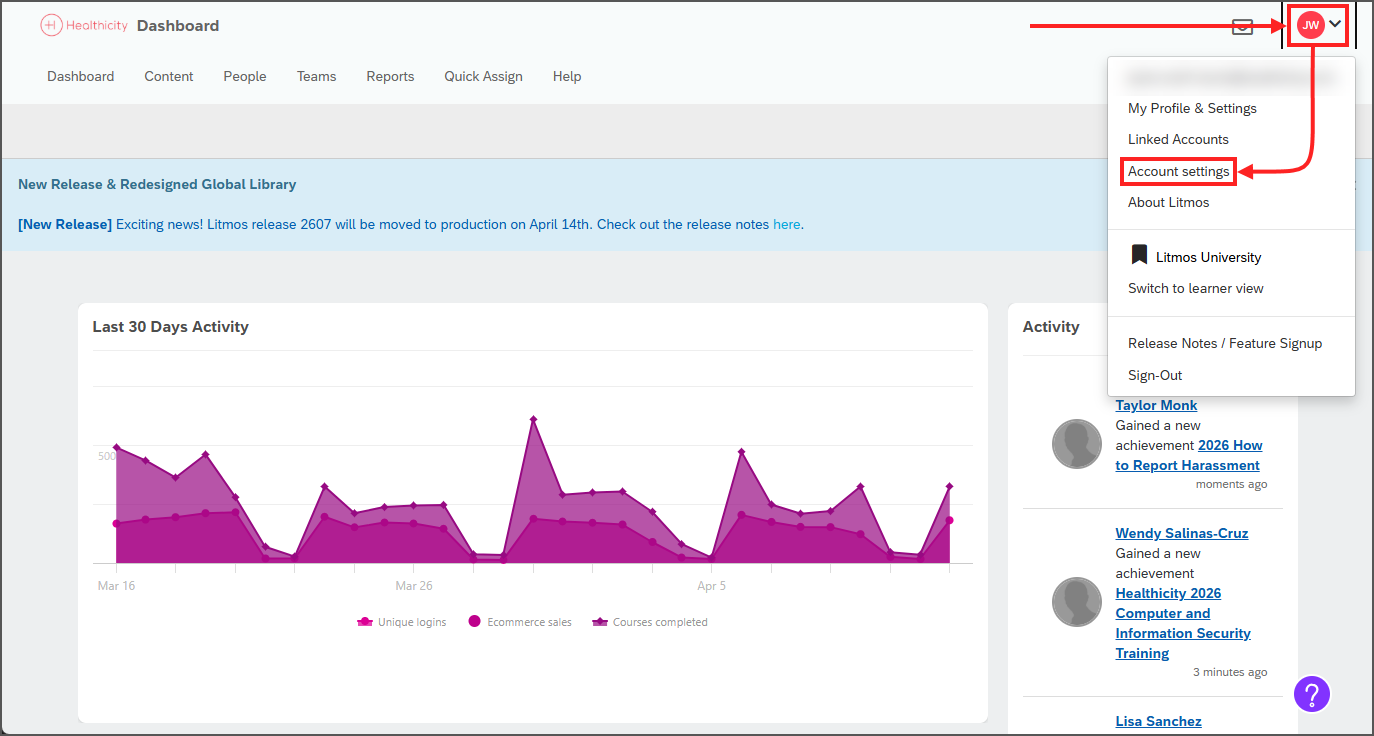Click the Healthicity logo

pyautogui.click(x=84, y=25)
